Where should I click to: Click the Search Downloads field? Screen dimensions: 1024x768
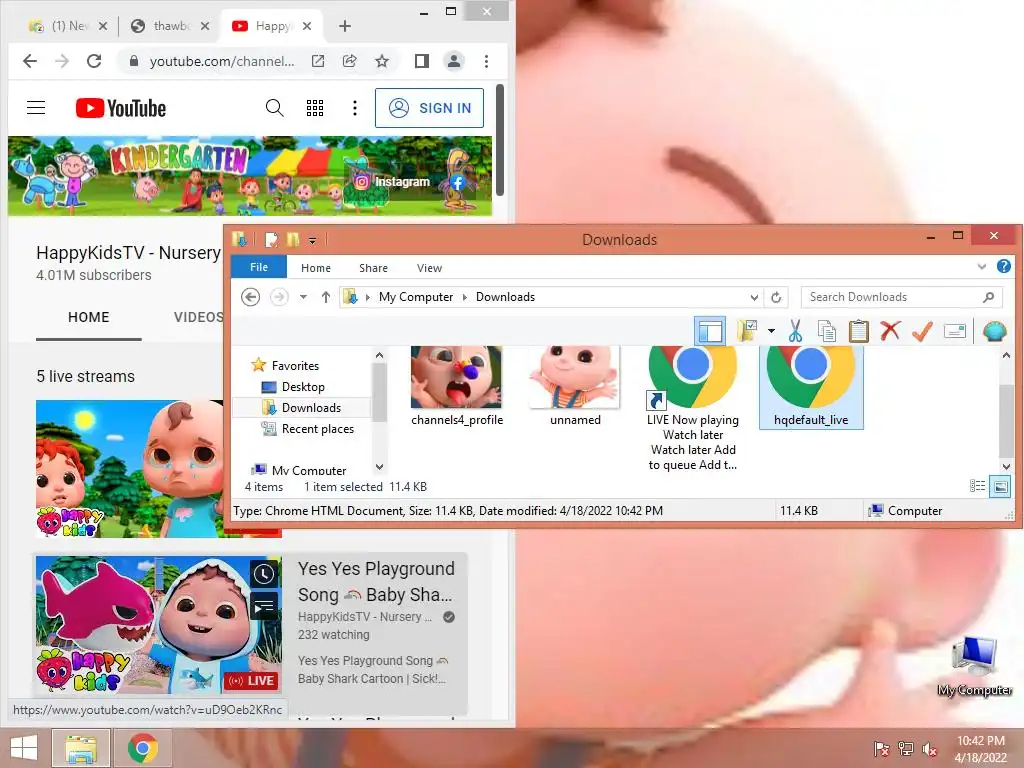click(901, 297)
